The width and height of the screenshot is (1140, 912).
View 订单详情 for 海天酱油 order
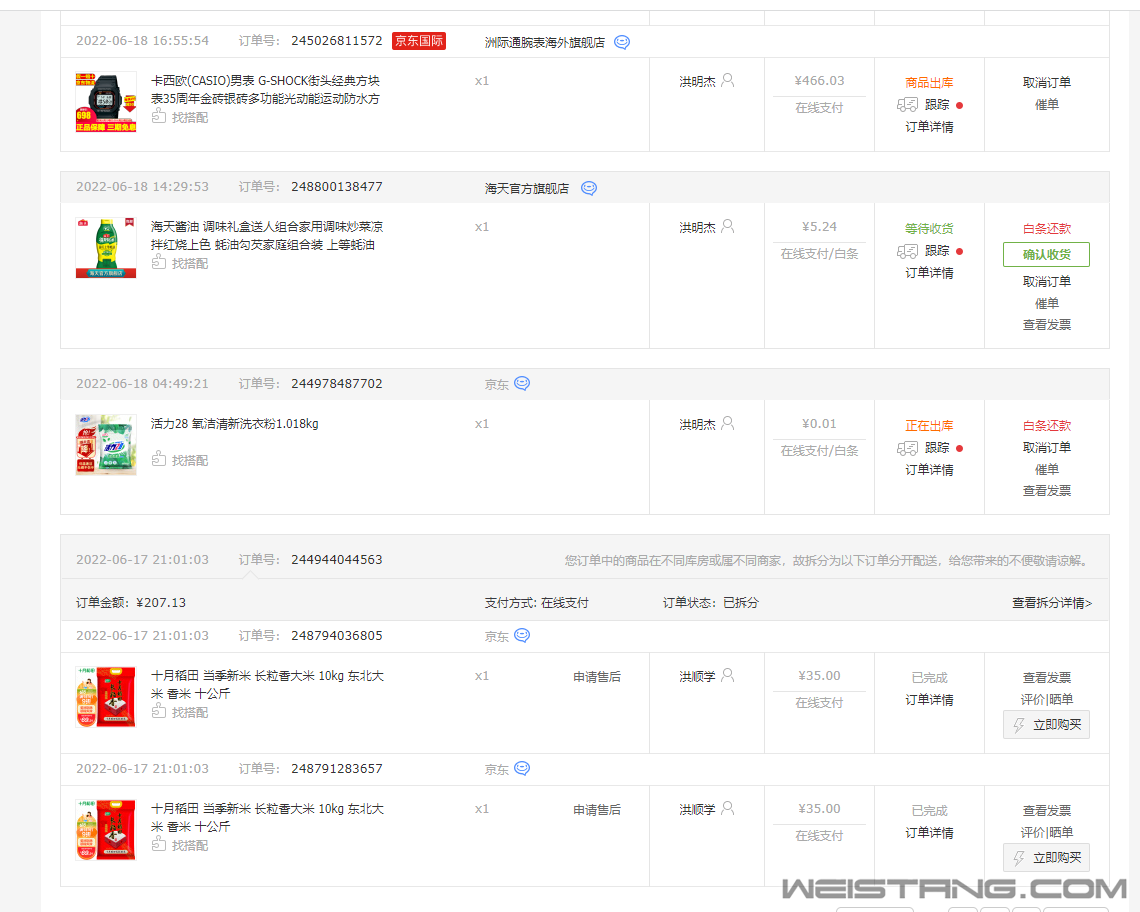[929, 273]
